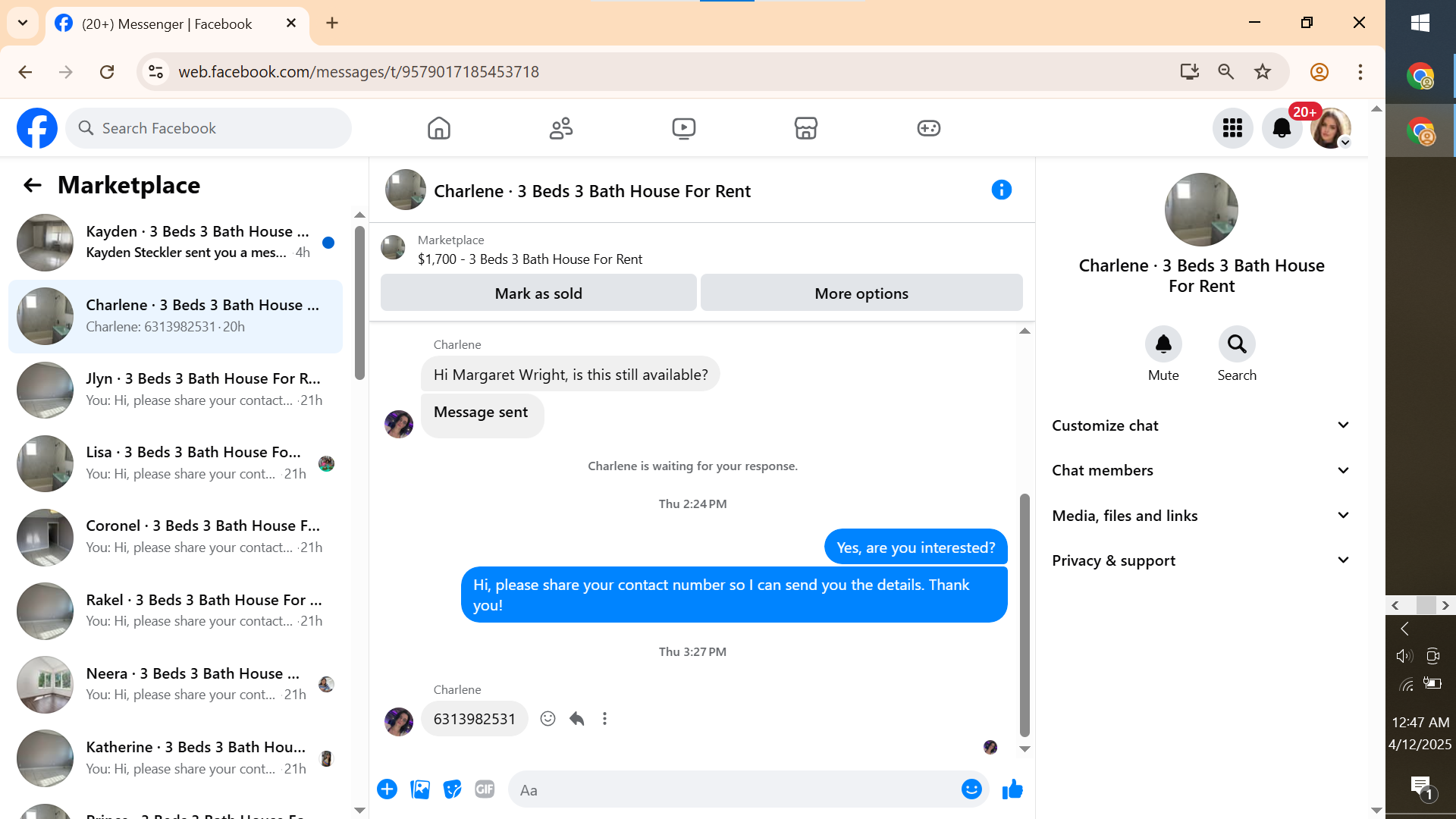Go back from Marketplace list arrow

point(32,185)
